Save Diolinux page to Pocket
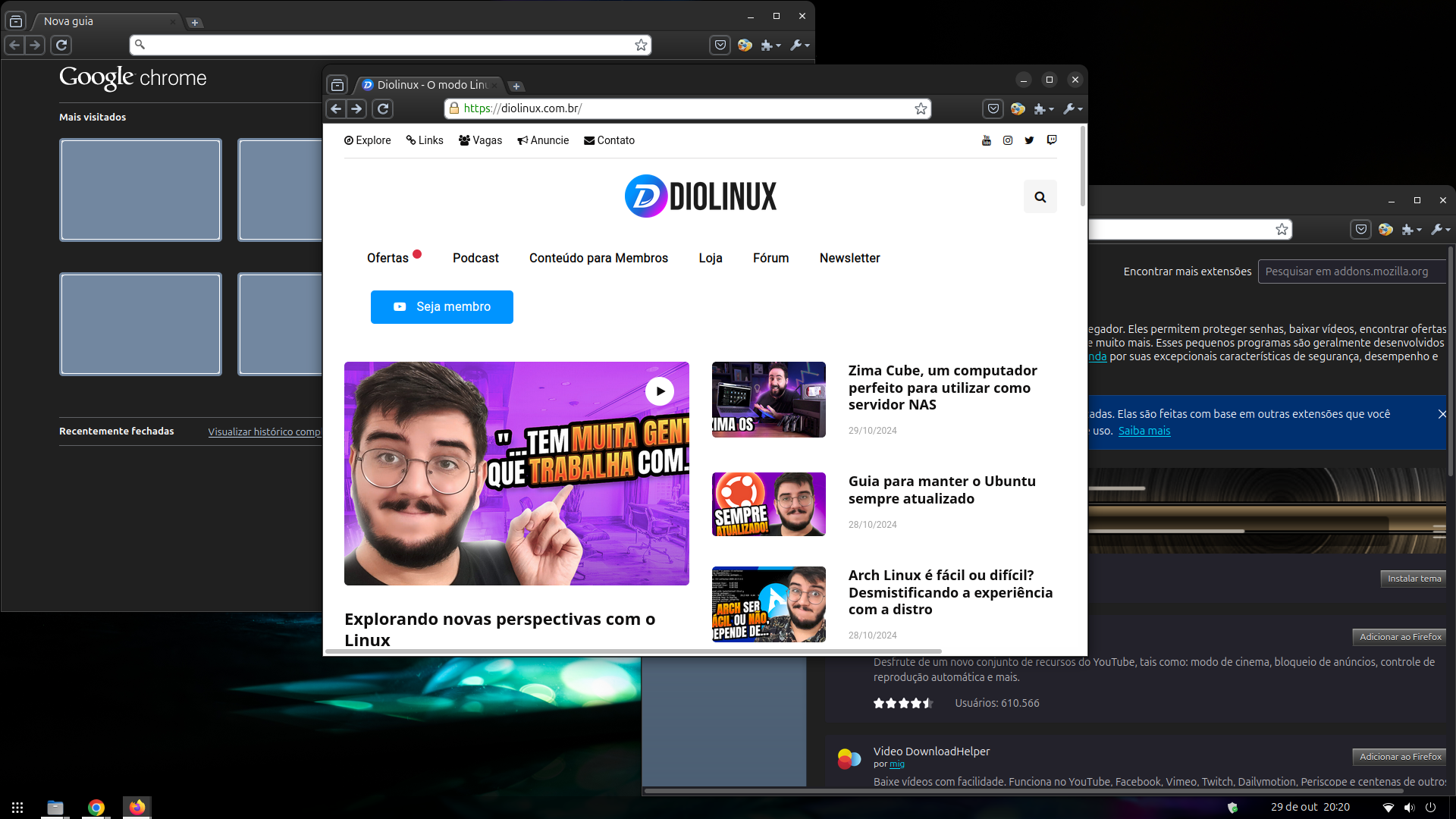The width and height of the screenshot is (1456, 819). tap(993, 108)
